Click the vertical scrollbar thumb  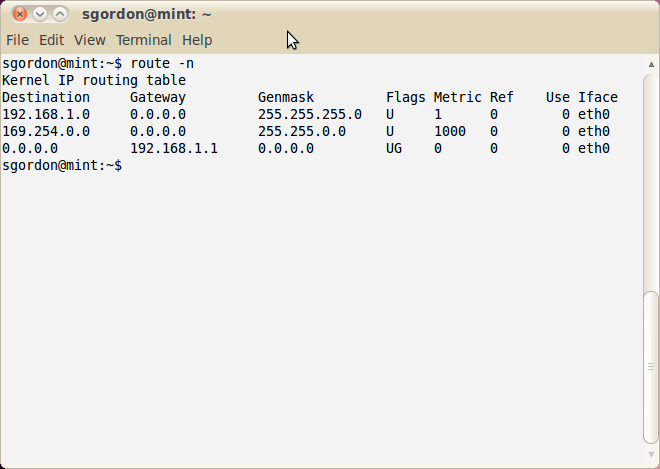coord(651,367)
